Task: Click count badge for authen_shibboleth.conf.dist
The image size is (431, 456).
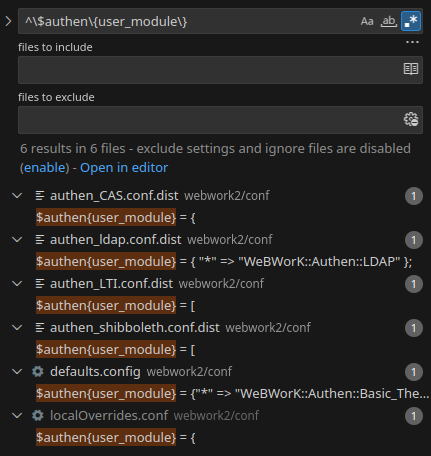Action: [x=414, y=328]
